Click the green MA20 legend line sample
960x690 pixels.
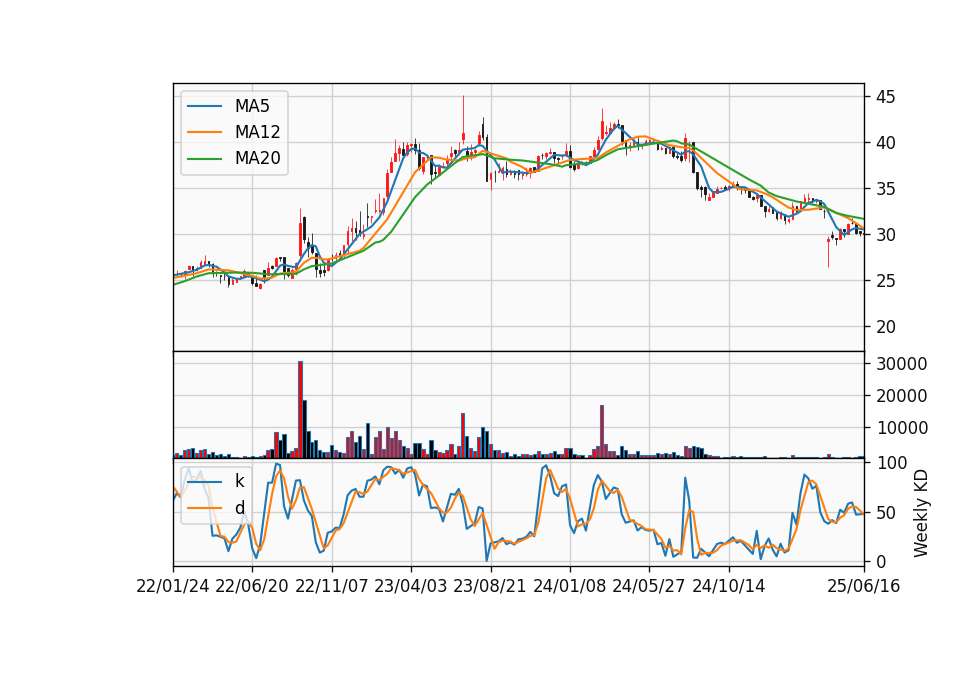point(204,158)
